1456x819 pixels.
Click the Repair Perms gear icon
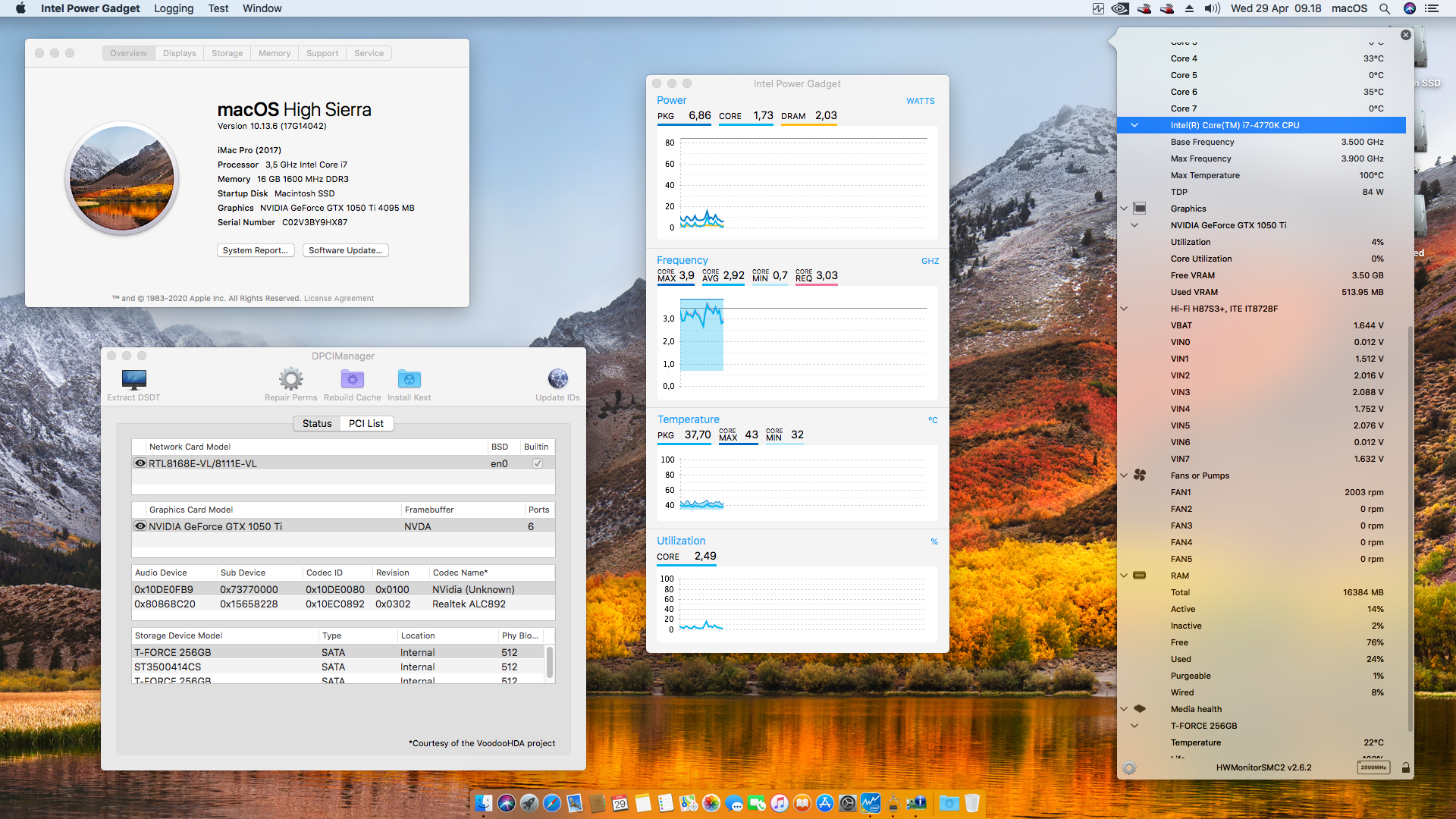[x=291, y=378]
